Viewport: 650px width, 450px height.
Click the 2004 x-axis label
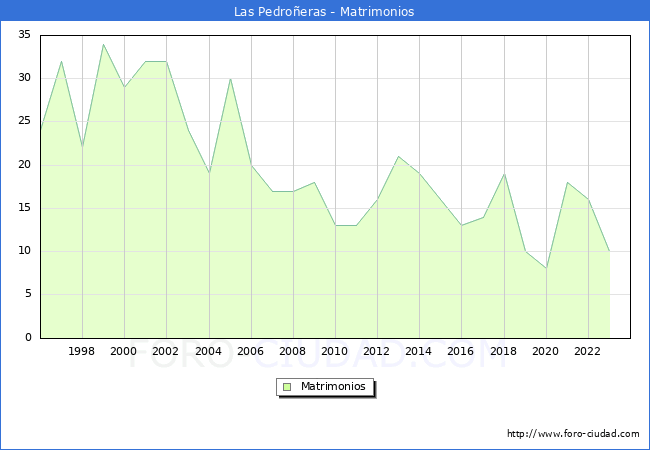208,352
